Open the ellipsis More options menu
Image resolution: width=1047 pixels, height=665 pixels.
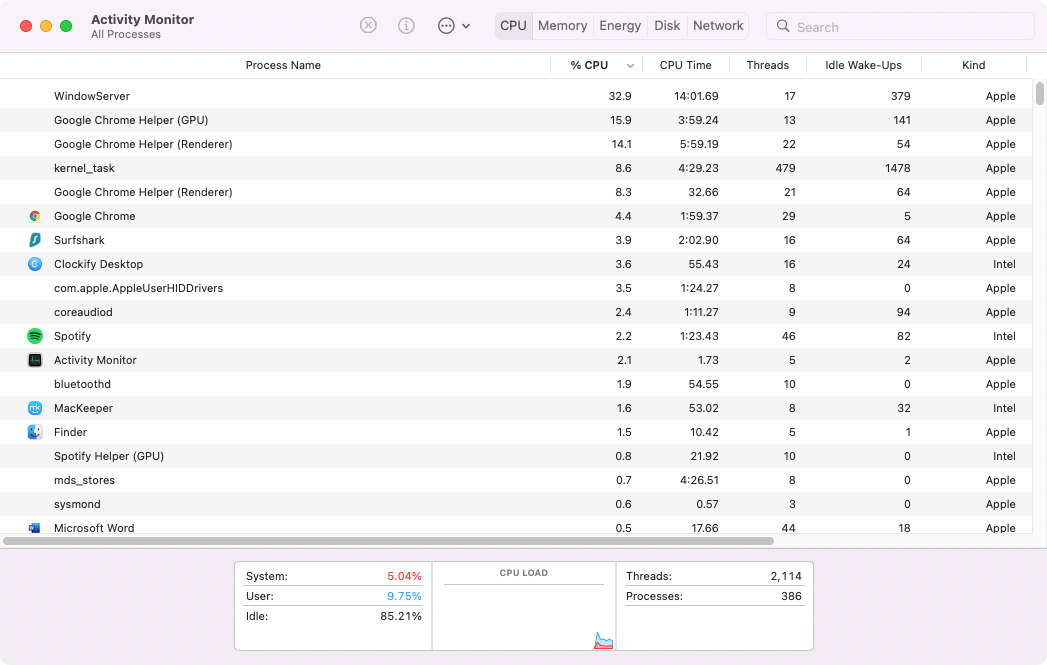pos(446,26)
